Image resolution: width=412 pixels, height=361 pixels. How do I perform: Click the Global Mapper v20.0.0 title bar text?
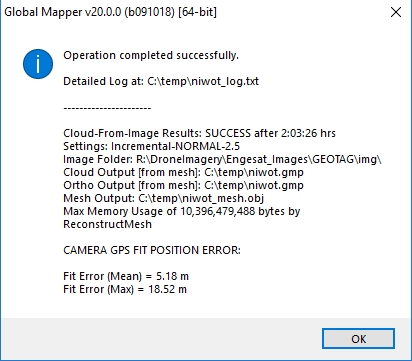click(110, 12)
